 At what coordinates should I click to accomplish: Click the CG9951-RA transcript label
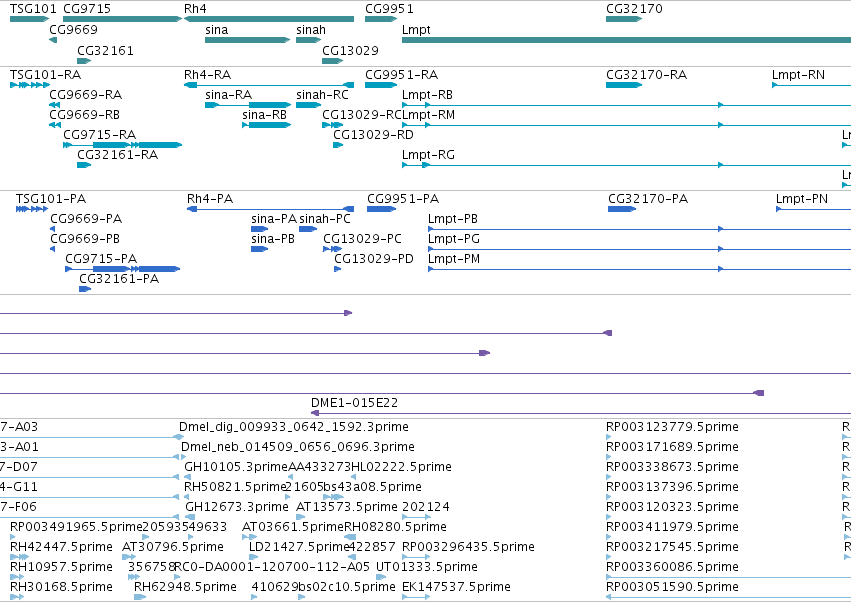(x=402, y=74)
